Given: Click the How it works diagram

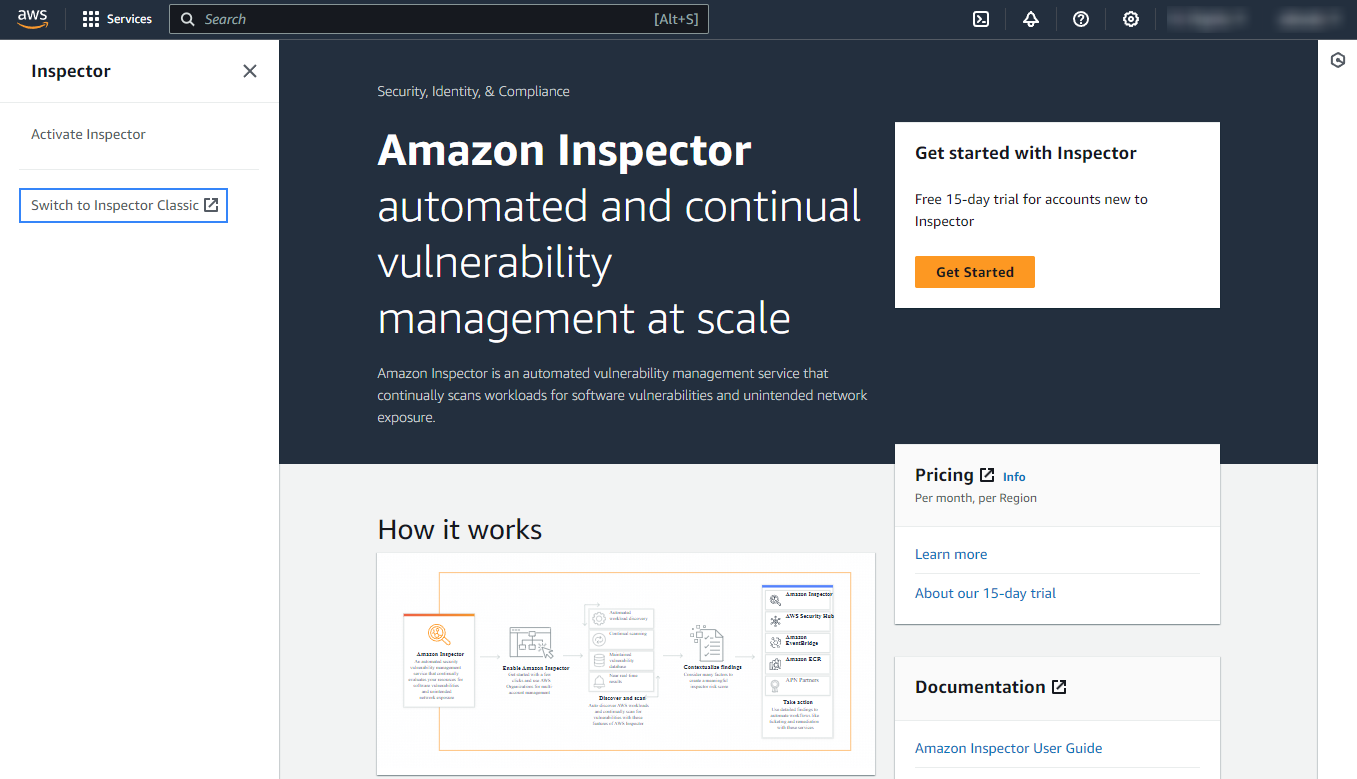Looking at the screenshot, I should [x=626, y=662].
